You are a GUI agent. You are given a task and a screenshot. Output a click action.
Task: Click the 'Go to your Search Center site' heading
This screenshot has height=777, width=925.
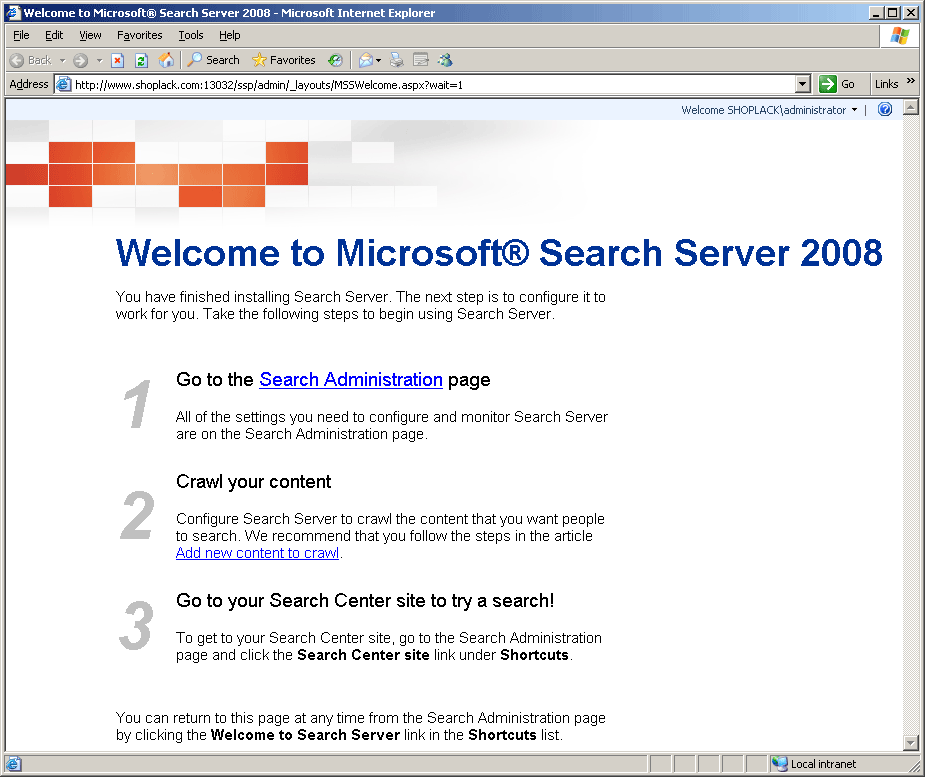click(365, 601)
